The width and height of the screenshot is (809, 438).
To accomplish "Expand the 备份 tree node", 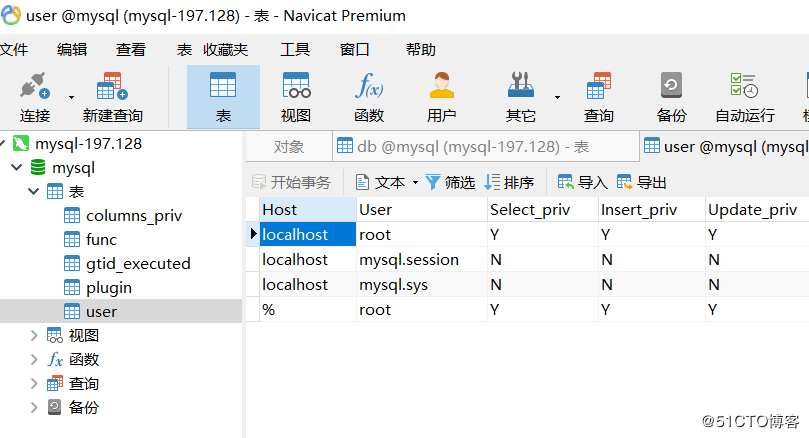I will [34, 408].
